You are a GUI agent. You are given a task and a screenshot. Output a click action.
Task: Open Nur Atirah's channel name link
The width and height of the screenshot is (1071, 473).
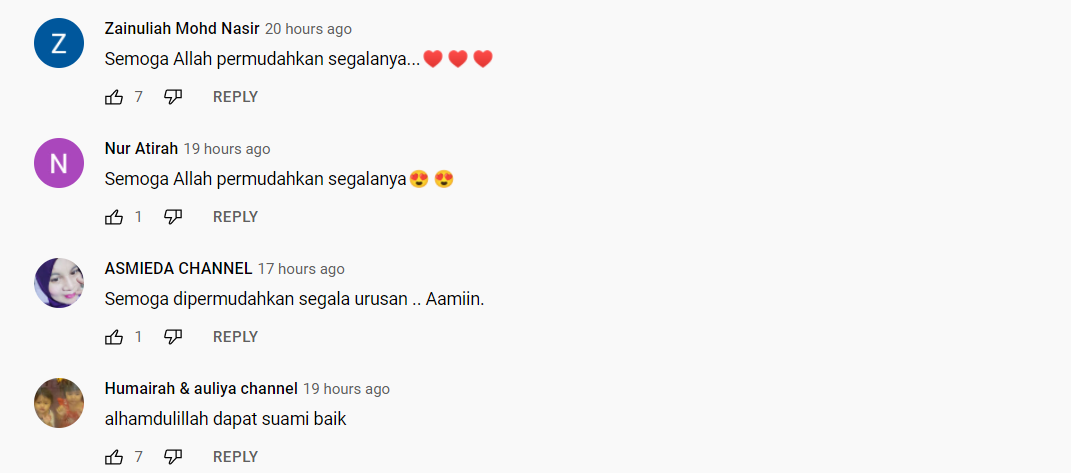point(141,148)
